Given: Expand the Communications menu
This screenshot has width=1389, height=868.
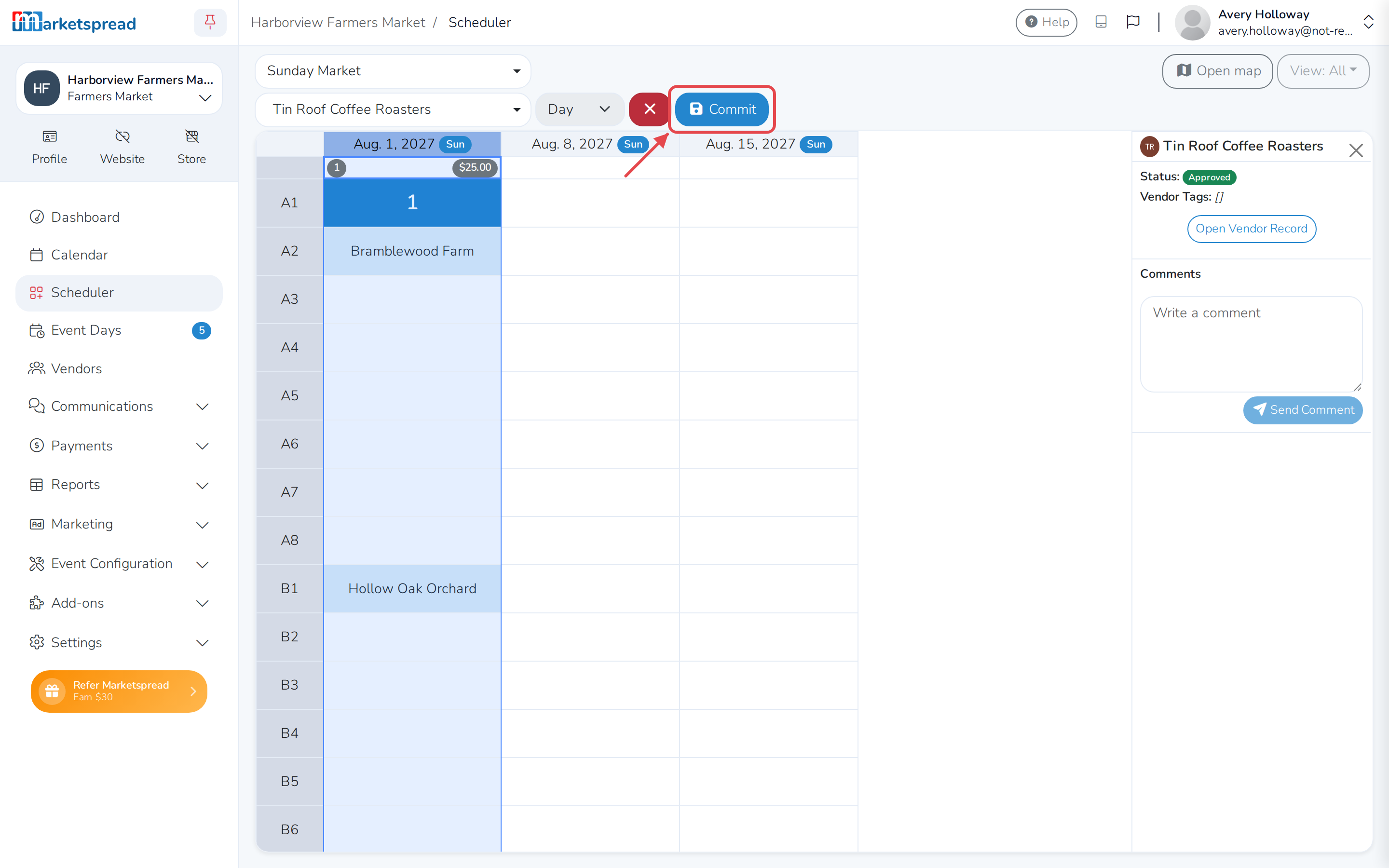Looking at the screenshot, I should 119,407.
